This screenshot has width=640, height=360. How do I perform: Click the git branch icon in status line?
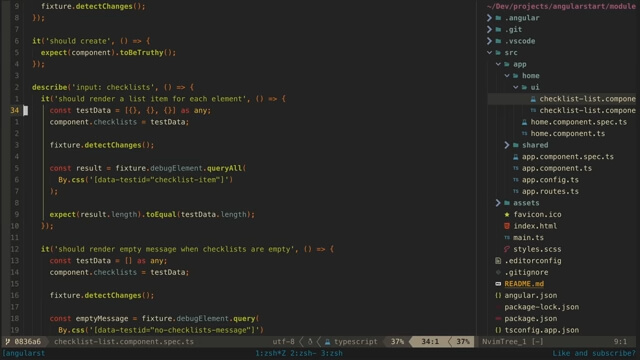click(7, 342)
